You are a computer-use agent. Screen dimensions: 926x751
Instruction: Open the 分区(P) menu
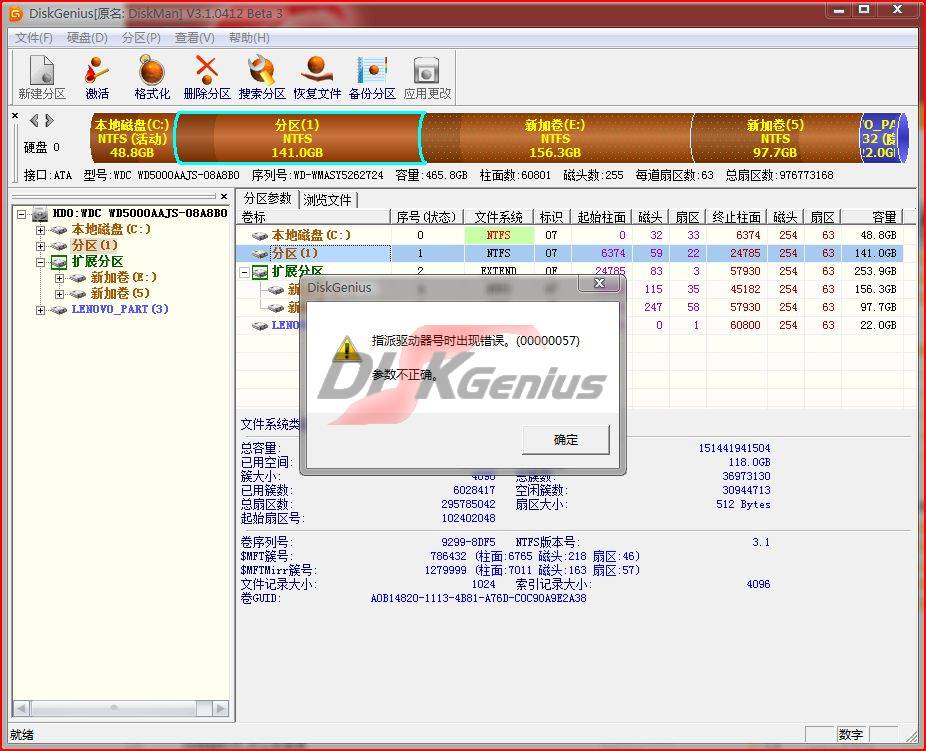(x=141, y=38)
